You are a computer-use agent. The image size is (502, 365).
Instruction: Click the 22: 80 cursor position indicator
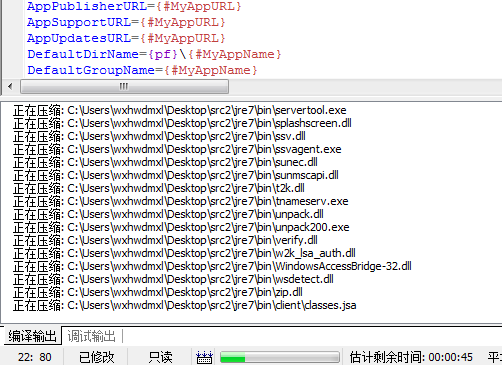point(34,357)
